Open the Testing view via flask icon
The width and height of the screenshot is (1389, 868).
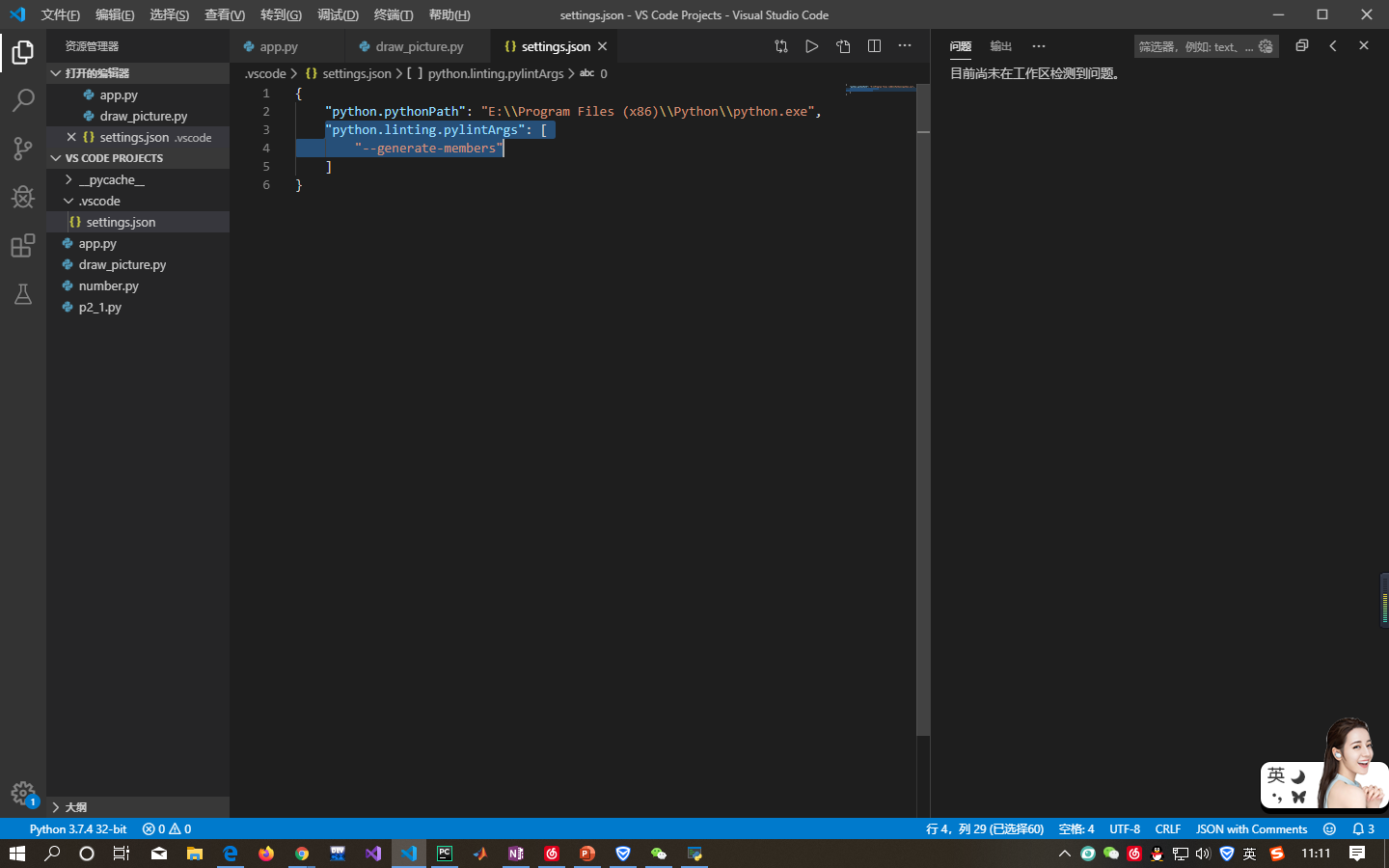tap(23, 294)
